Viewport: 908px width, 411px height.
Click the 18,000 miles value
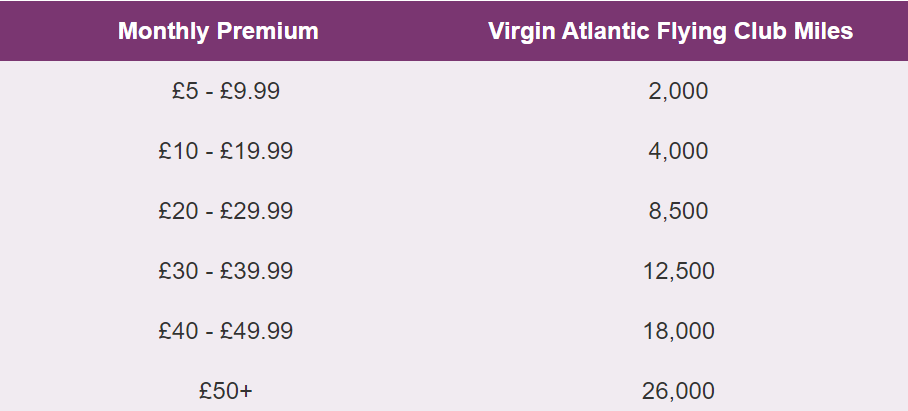click(679, 332)
